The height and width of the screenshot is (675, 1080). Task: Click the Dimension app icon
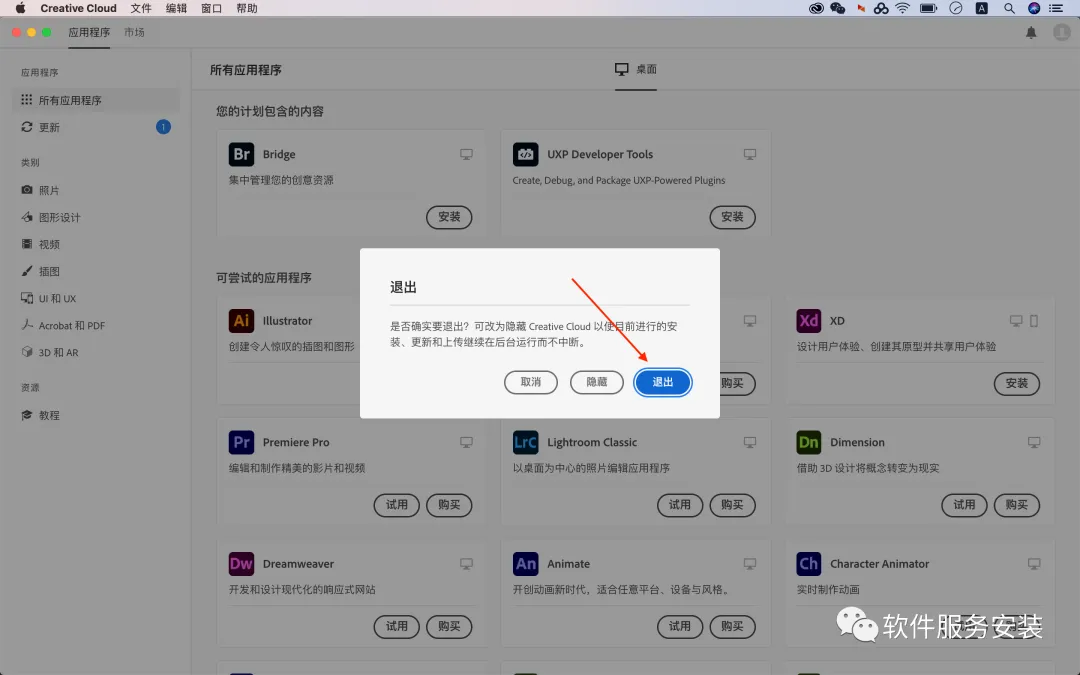pos(809,442)
